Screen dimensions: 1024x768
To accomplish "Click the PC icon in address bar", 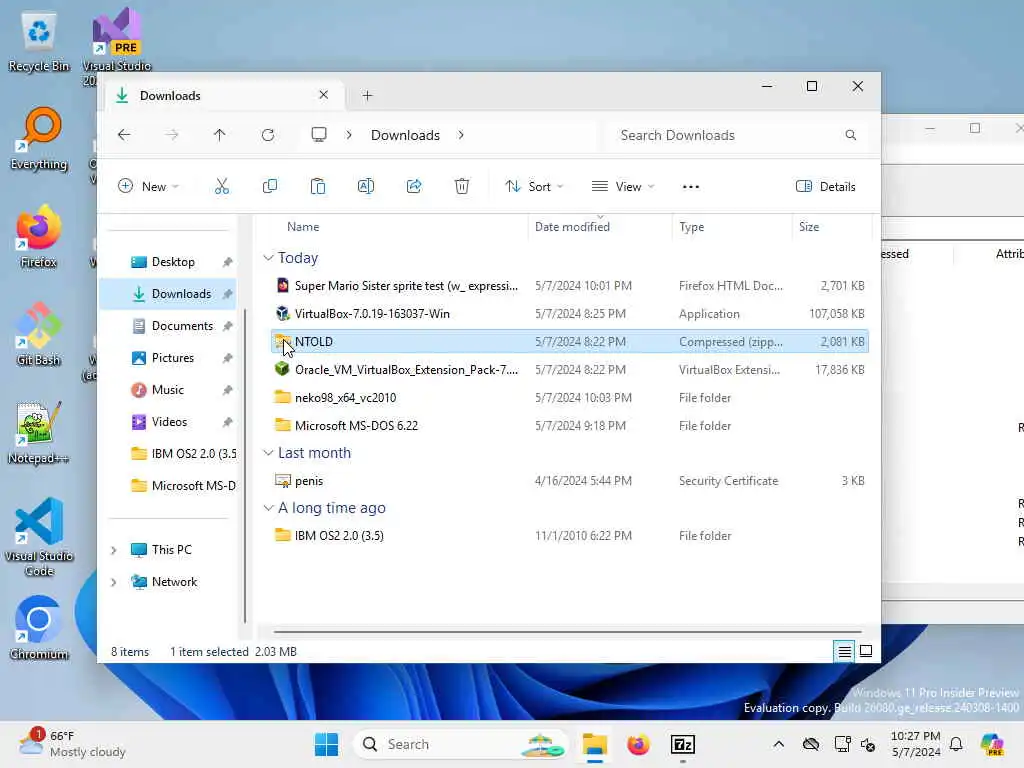I will pyautogui.click(x=319, y=135).
